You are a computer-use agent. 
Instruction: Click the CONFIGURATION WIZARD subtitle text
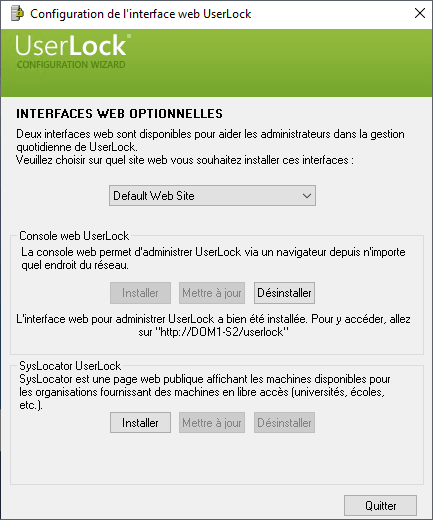click(71, 65)
